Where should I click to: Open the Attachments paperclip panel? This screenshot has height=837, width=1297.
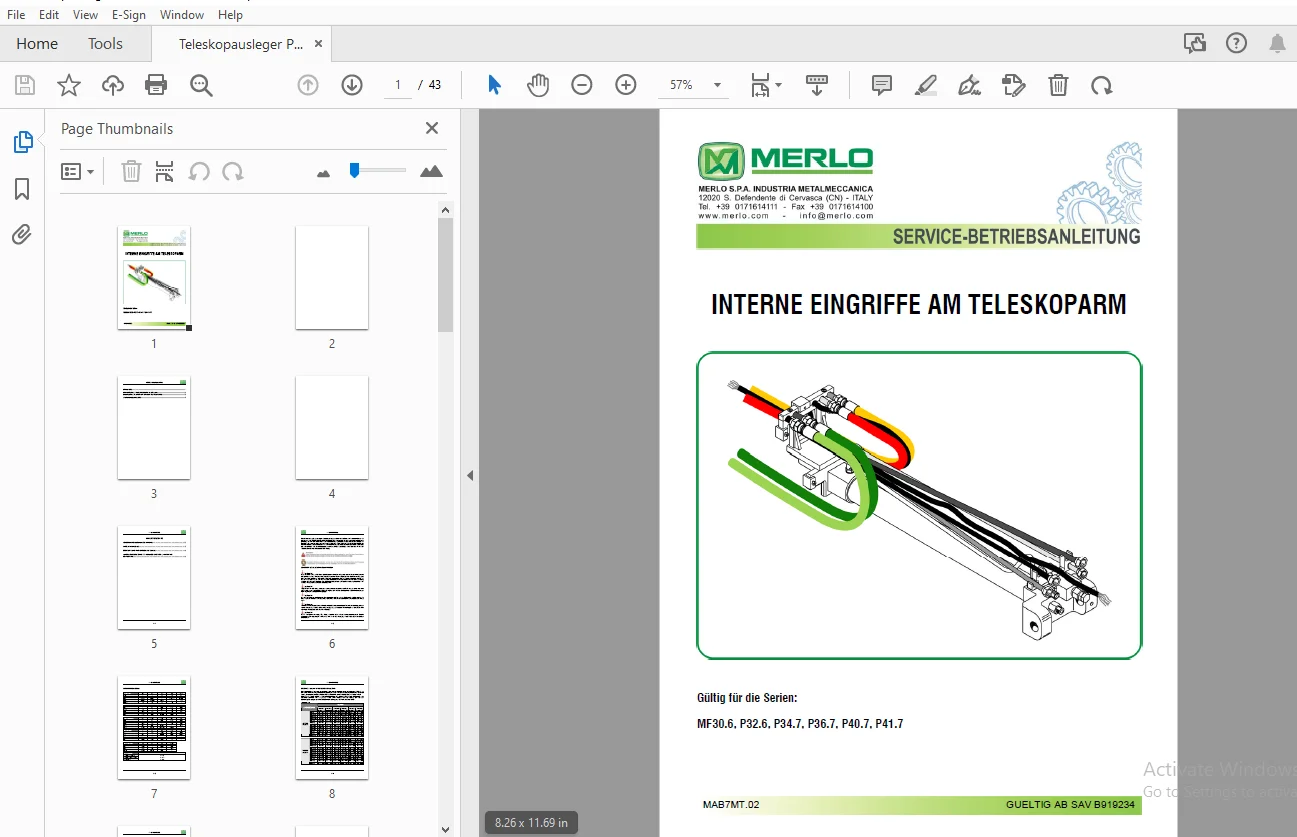[x=22, y=235]
